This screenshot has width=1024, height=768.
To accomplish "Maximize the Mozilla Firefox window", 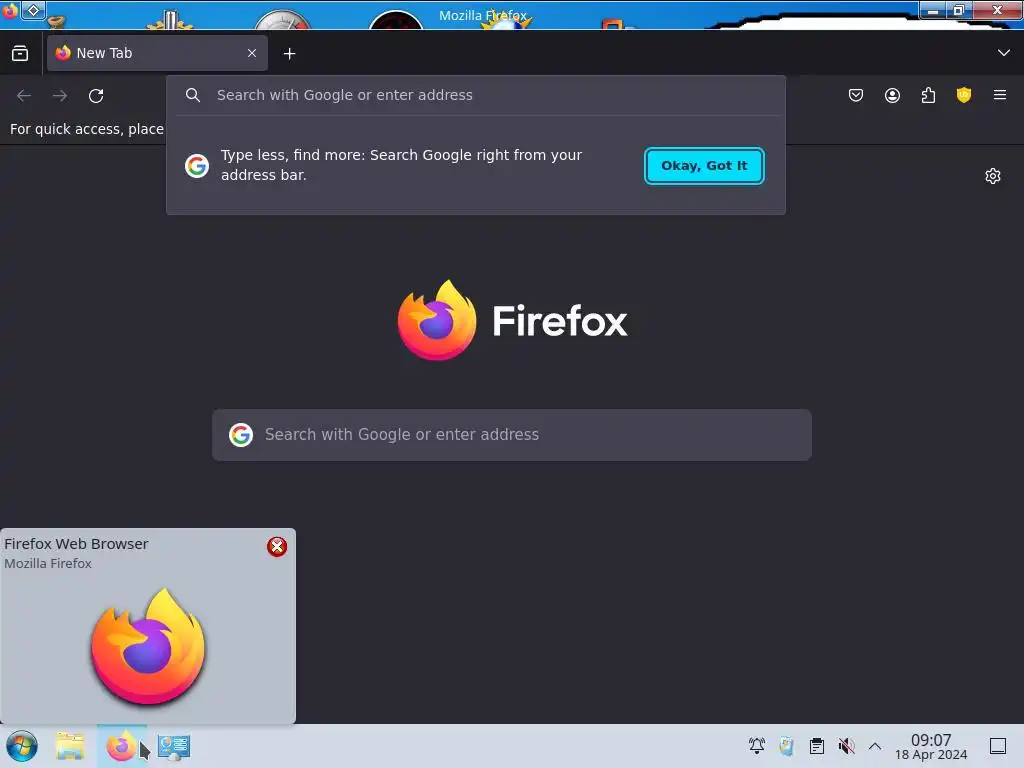I will point(959,10).
